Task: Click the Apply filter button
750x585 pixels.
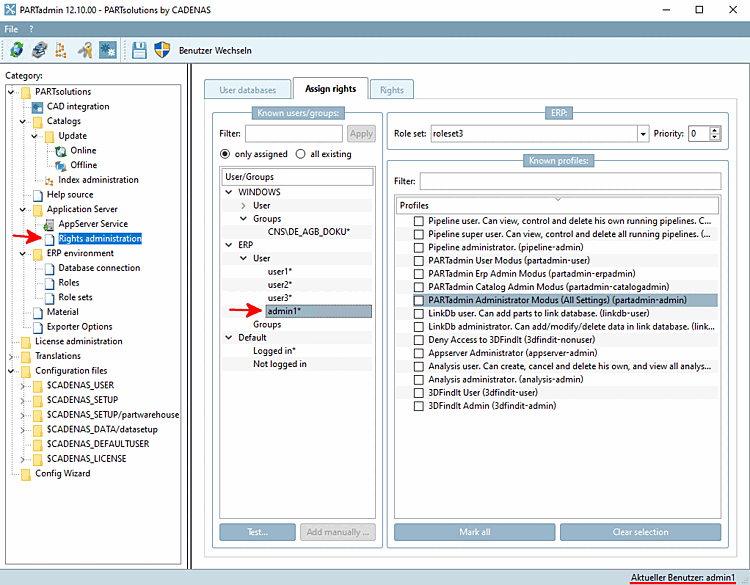Action: [x=361, y=134]
